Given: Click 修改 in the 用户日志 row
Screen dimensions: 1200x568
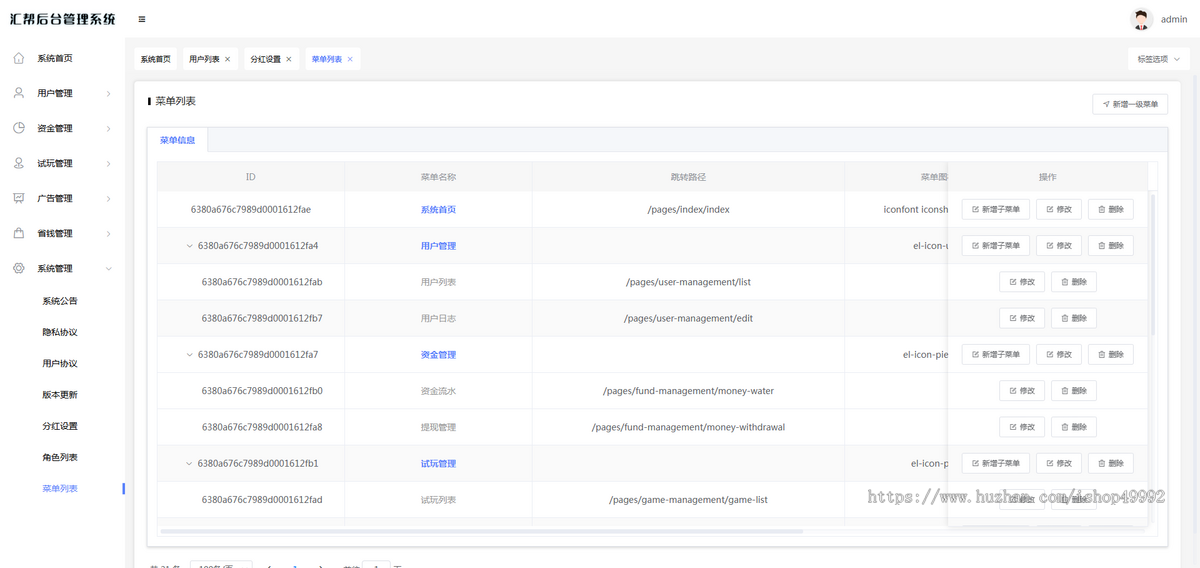Looking at the screenshot, I should (x=1022, y=318).
